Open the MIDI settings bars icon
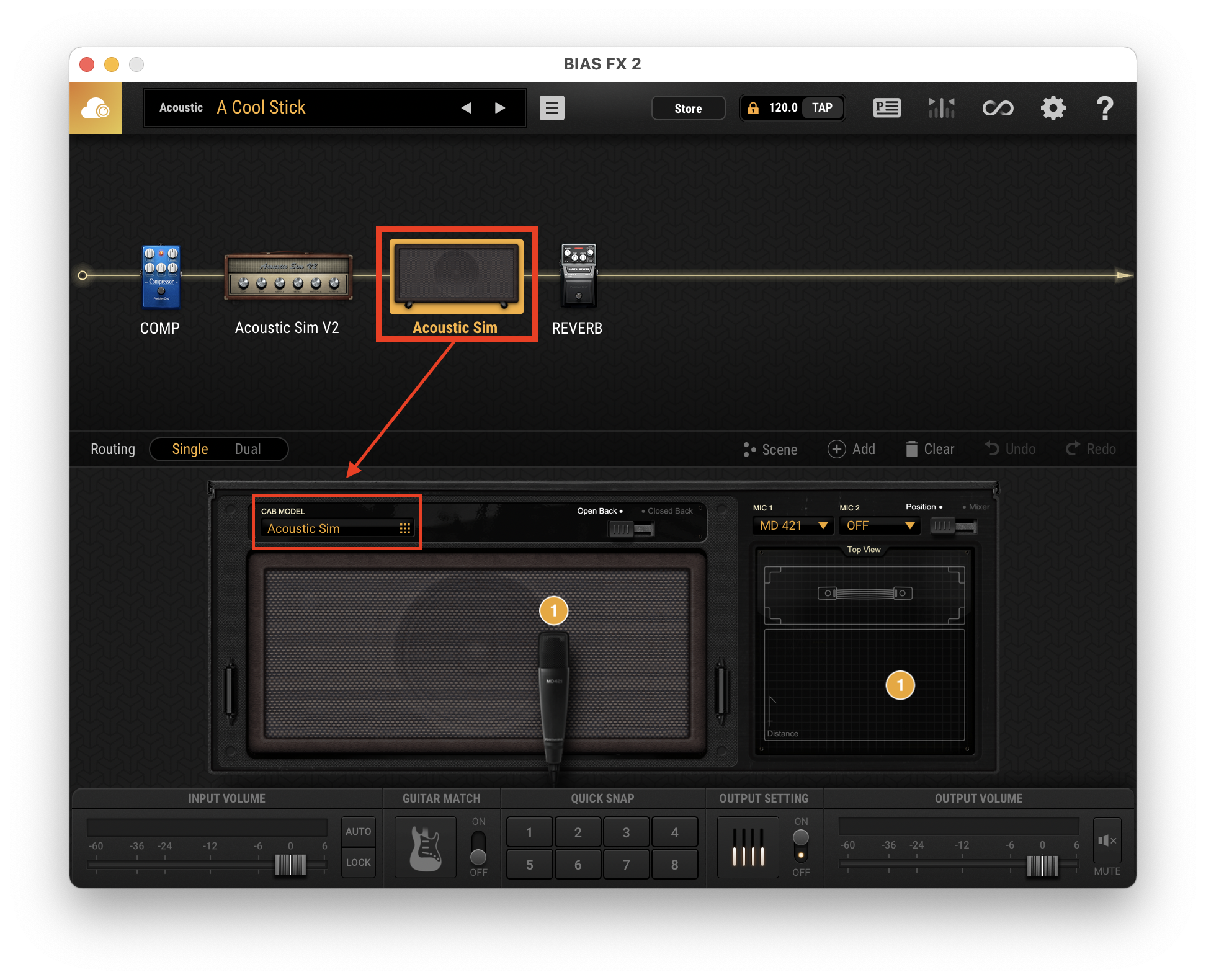Image resolution: width=1206 pixels, height=980 pixels. pos(942,108)
